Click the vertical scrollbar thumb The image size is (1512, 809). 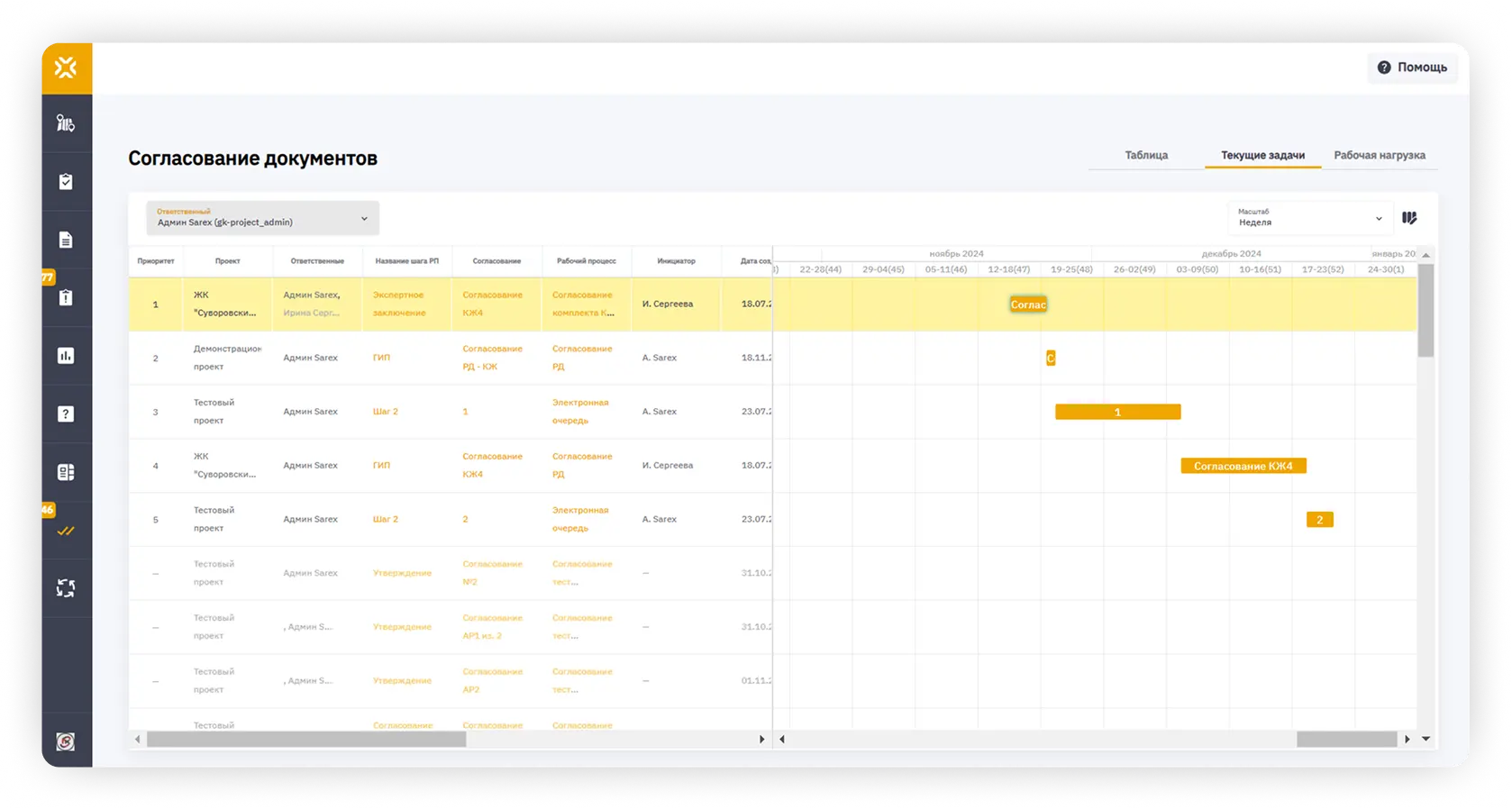tap(1425, 310)
